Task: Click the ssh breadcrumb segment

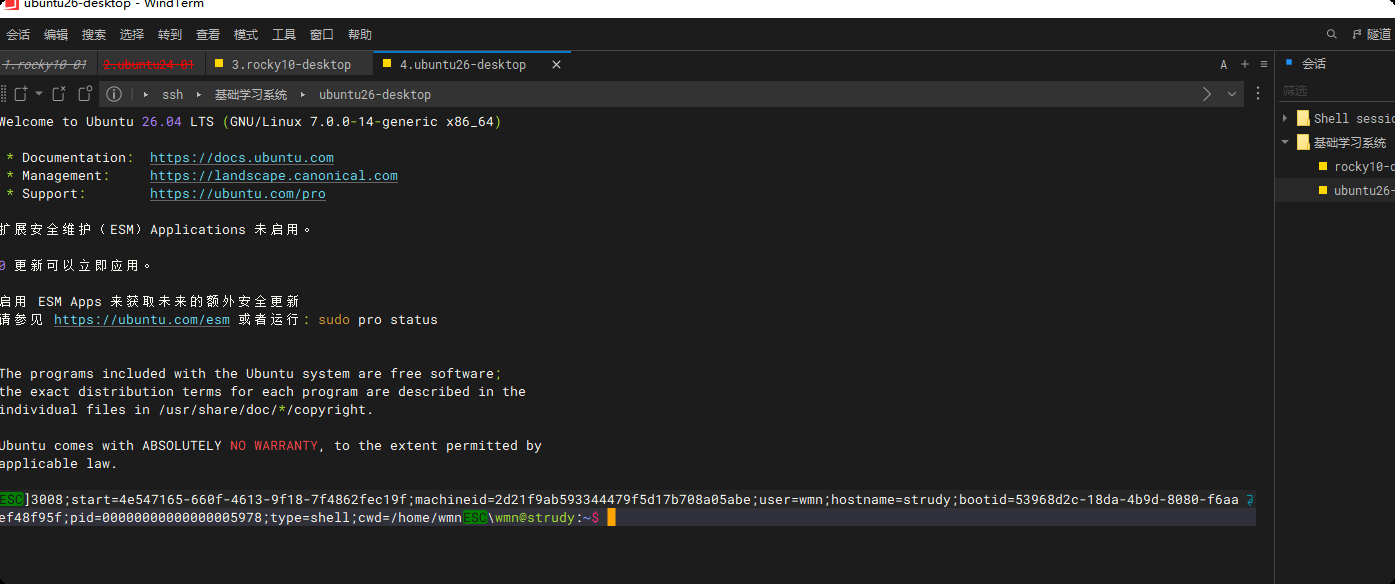Action: [173, 94]
